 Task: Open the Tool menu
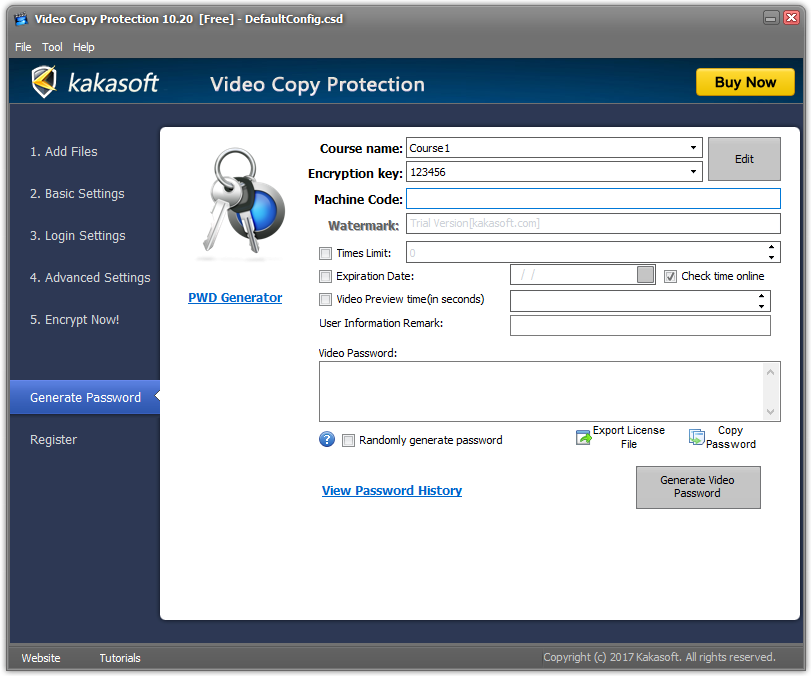(52, 47)
